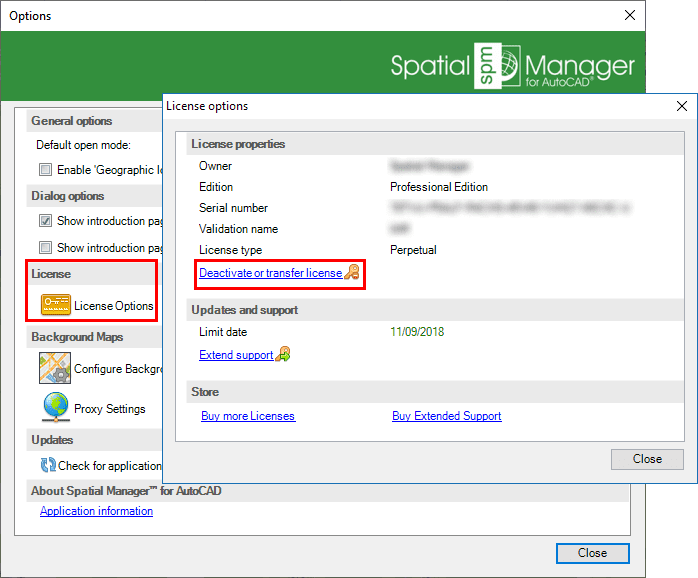Click the License Options key card icon
The width and height of the screenshot is (698, 578).
55,305
